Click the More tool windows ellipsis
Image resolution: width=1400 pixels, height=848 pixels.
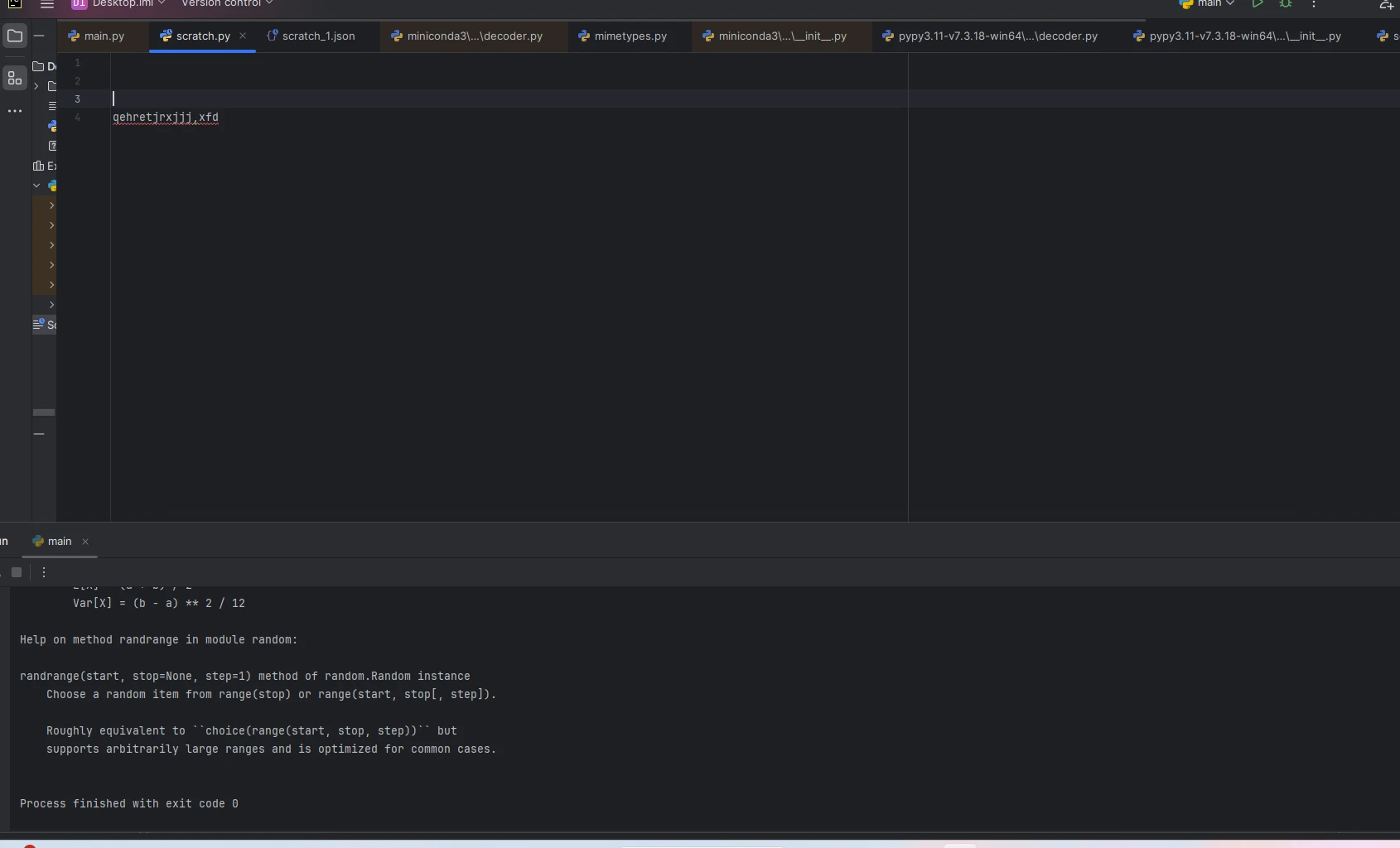15,111
